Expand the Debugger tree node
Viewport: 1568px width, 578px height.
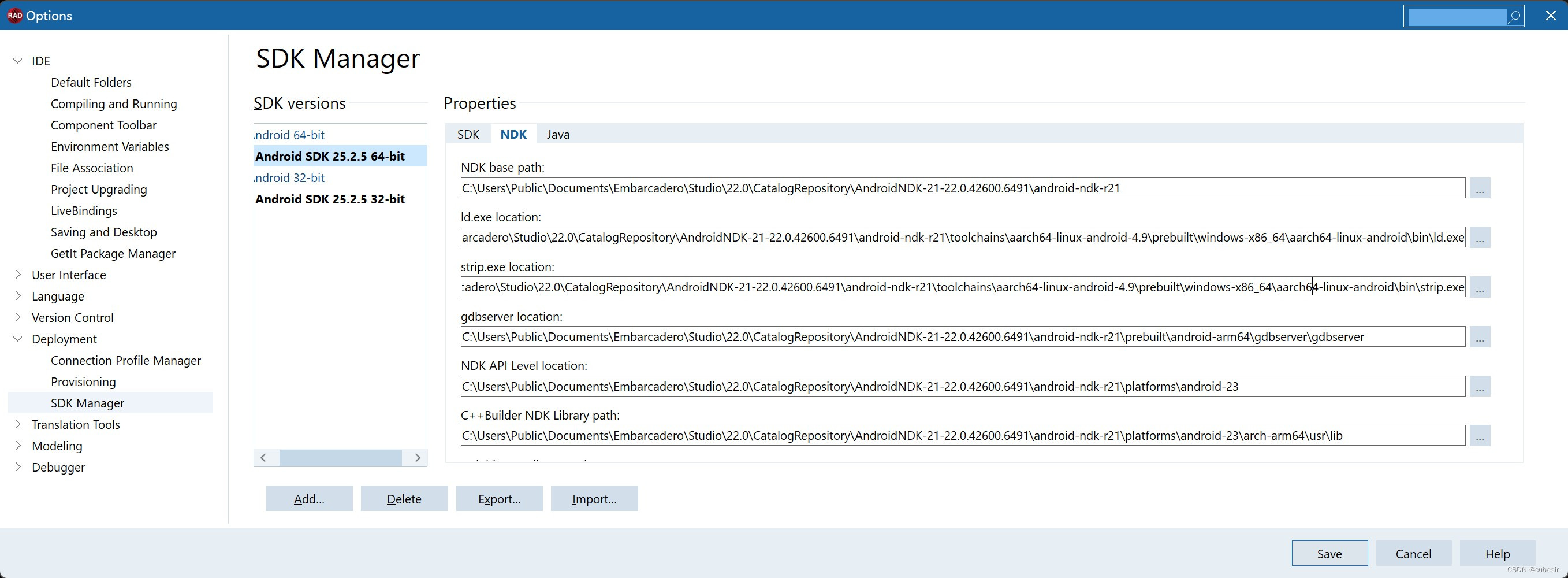tap(18, 466)
